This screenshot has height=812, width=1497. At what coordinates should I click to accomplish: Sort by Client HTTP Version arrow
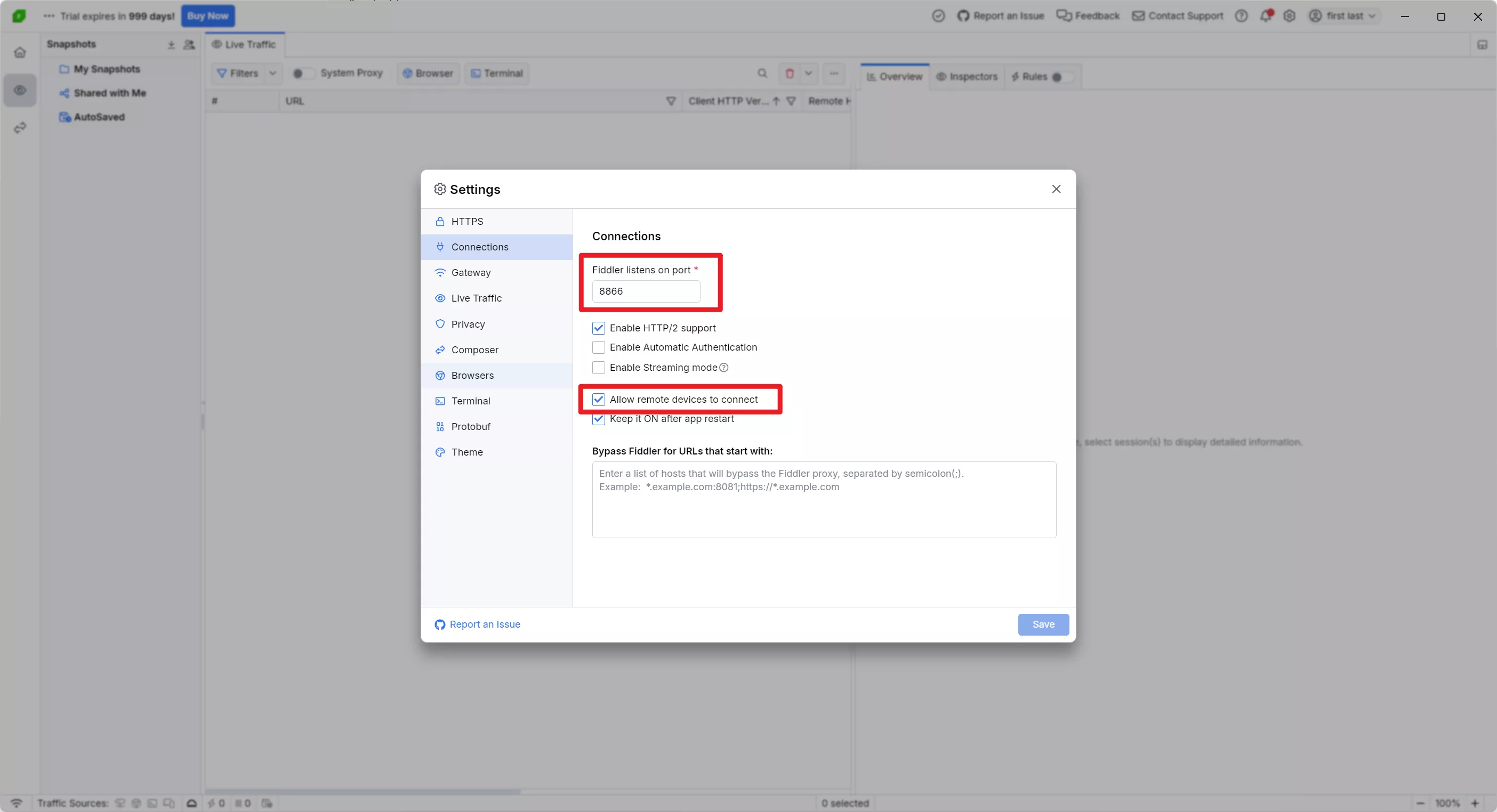pyautogui.click(x=776, y=101)
